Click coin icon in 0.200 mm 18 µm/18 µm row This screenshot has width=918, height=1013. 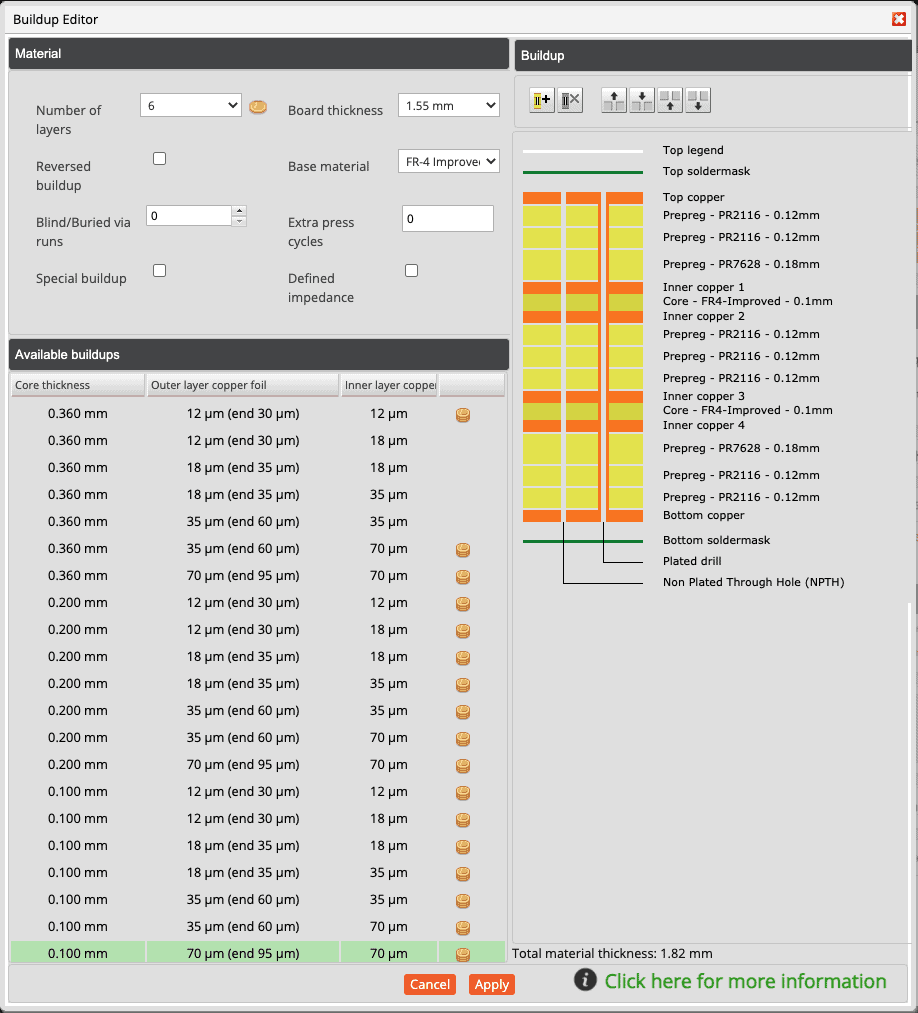point(463,658)
